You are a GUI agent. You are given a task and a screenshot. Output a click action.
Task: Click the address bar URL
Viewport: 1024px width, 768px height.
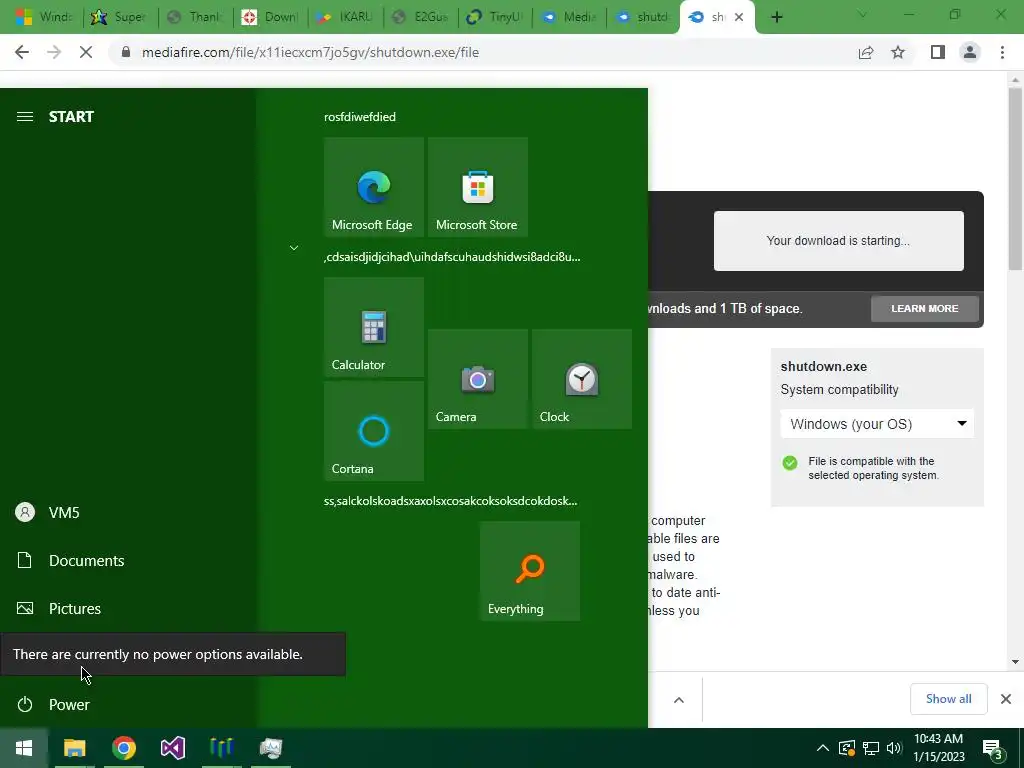click(x=310, y=52)
